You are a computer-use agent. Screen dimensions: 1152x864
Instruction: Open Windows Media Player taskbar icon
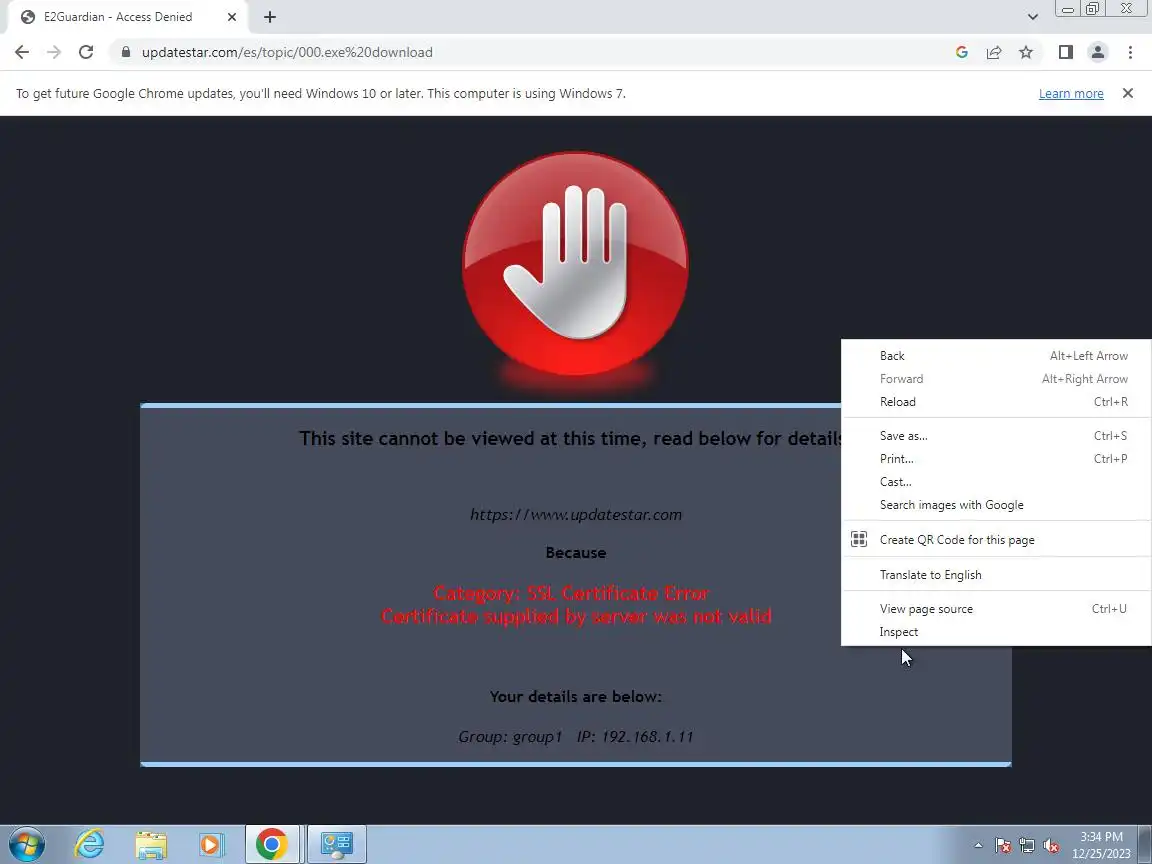pos(211,844)
